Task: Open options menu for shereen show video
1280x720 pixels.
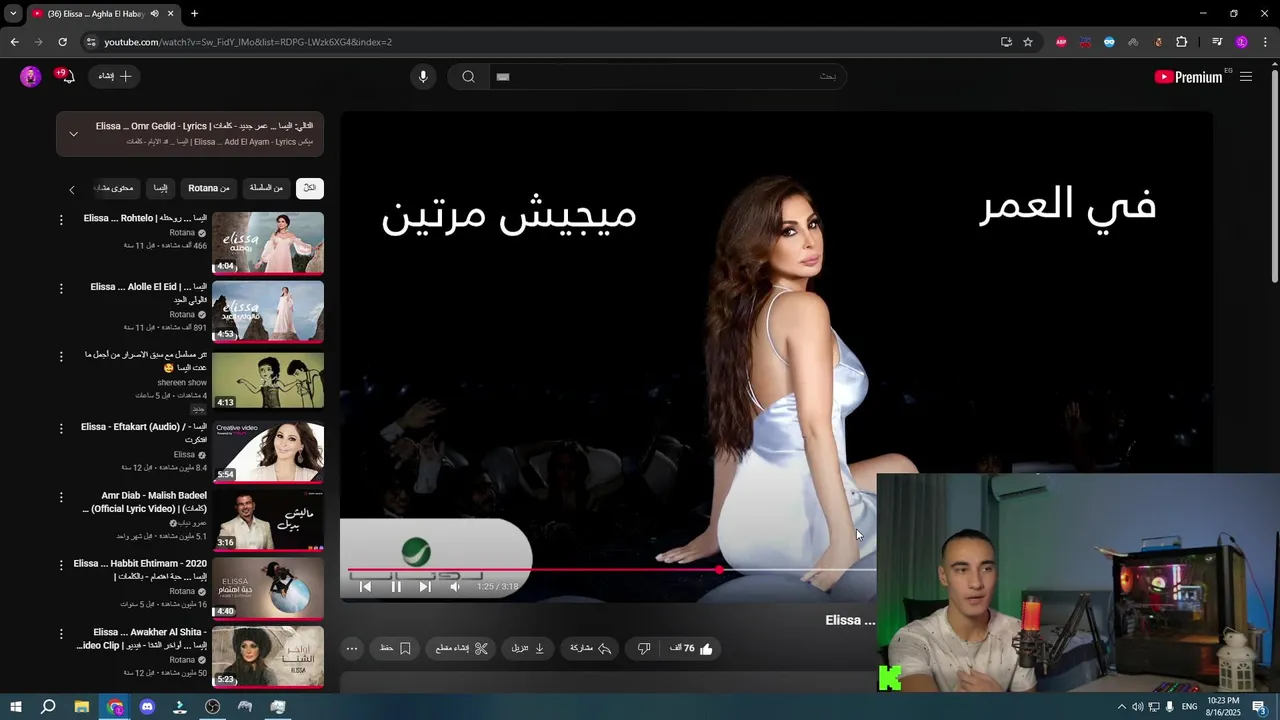Action: (61, 356)
